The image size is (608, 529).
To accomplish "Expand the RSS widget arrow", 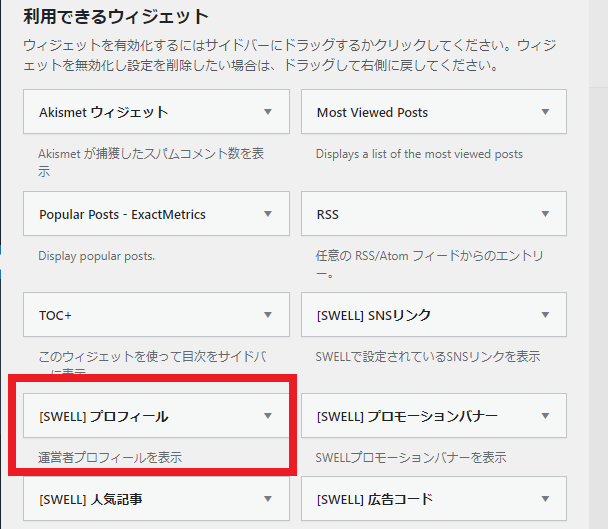I will 545,214.
